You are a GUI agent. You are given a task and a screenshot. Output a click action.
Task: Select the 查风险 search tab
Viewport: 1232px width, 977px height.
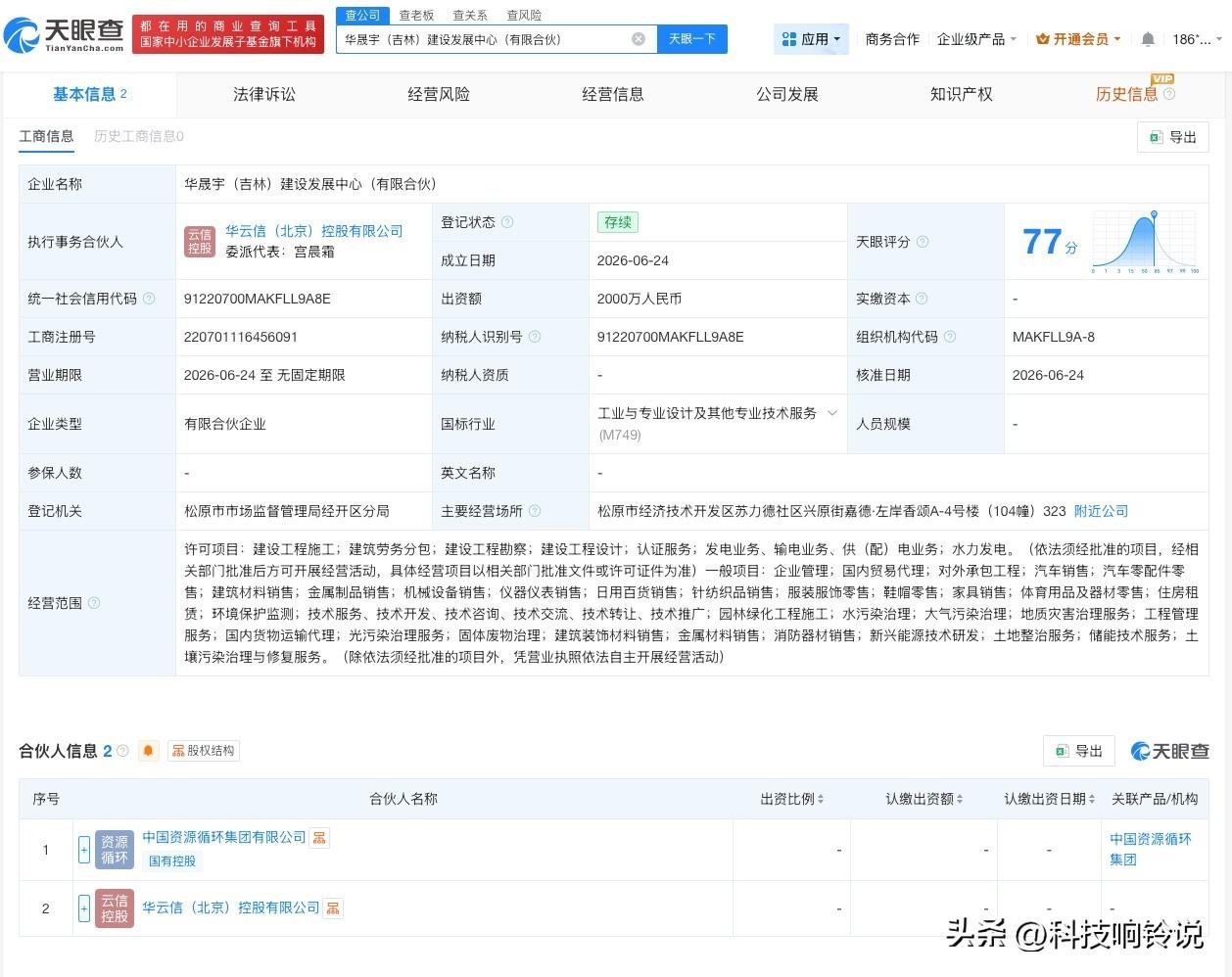tap(524, 16)
